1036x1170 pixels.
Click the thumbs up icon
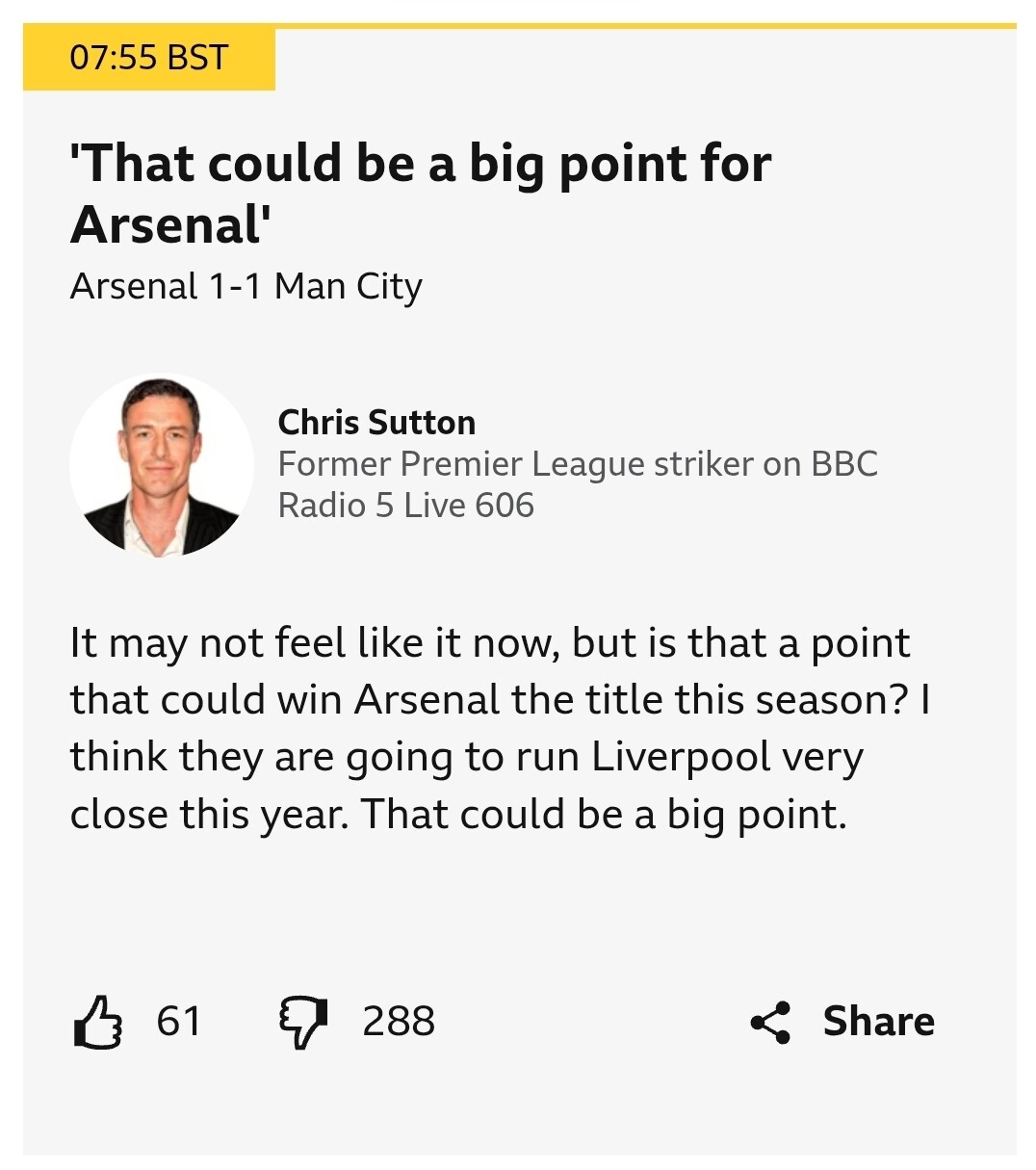coord(97,1022)
